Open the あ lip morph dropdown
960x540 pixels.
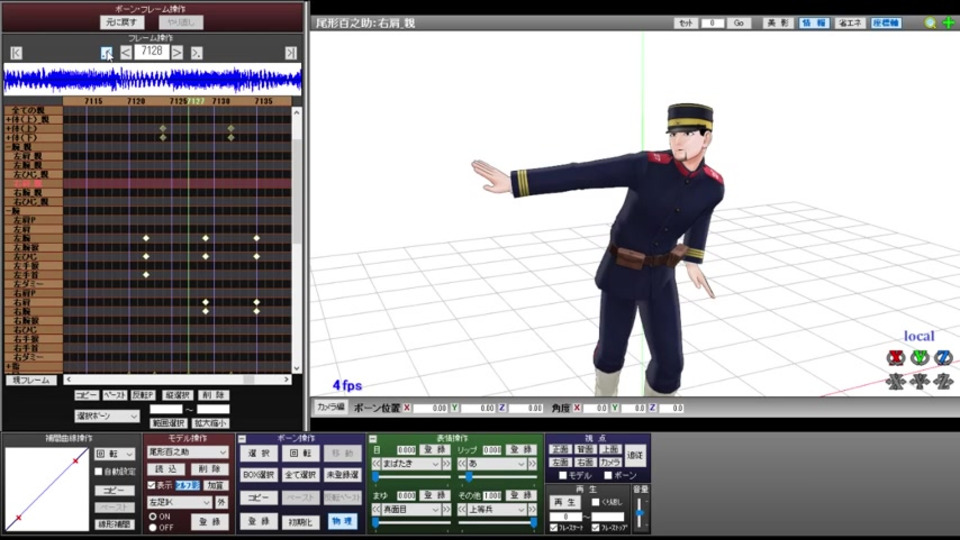click(x=497, y=464)
